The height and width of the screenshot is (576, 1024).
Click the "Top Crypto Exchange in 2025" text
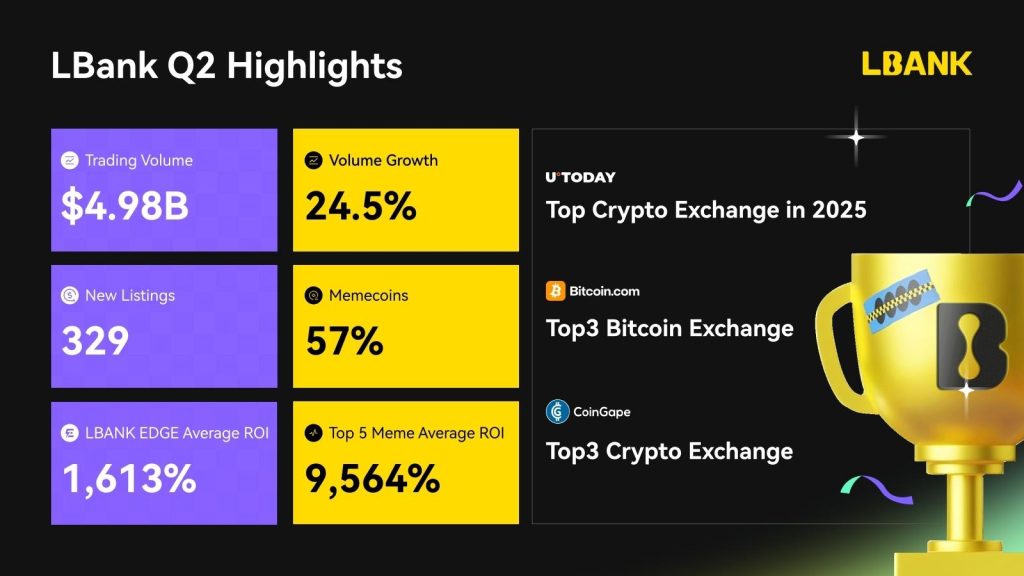705,210
